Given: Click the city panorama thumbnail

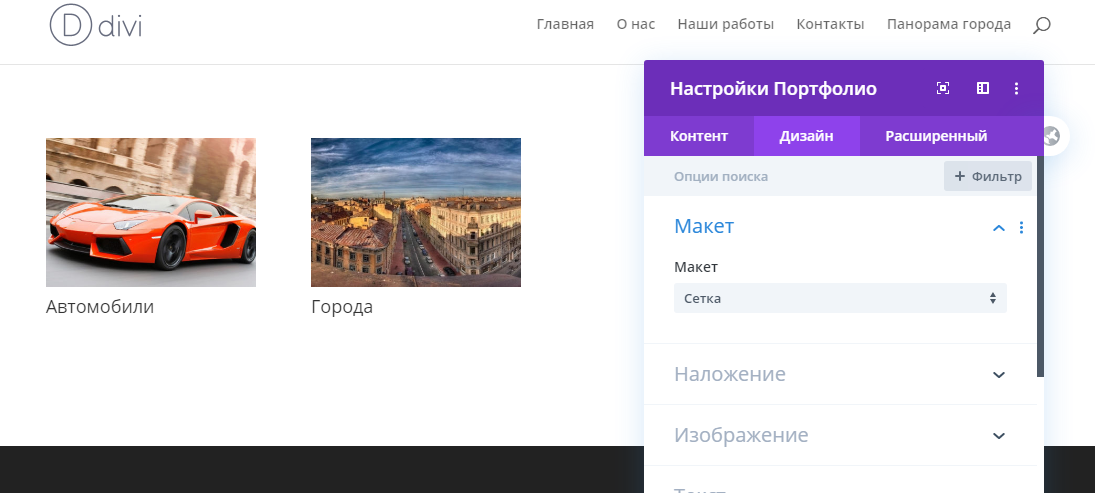Looking at the screenshot, I should pyautogui.click(x=416, y=212).
